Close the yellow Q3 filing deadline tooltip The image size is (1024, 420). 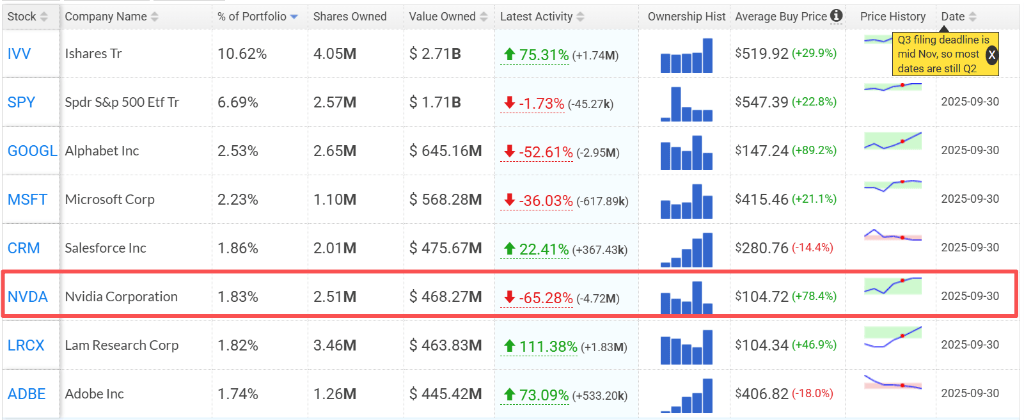point(991,55)
